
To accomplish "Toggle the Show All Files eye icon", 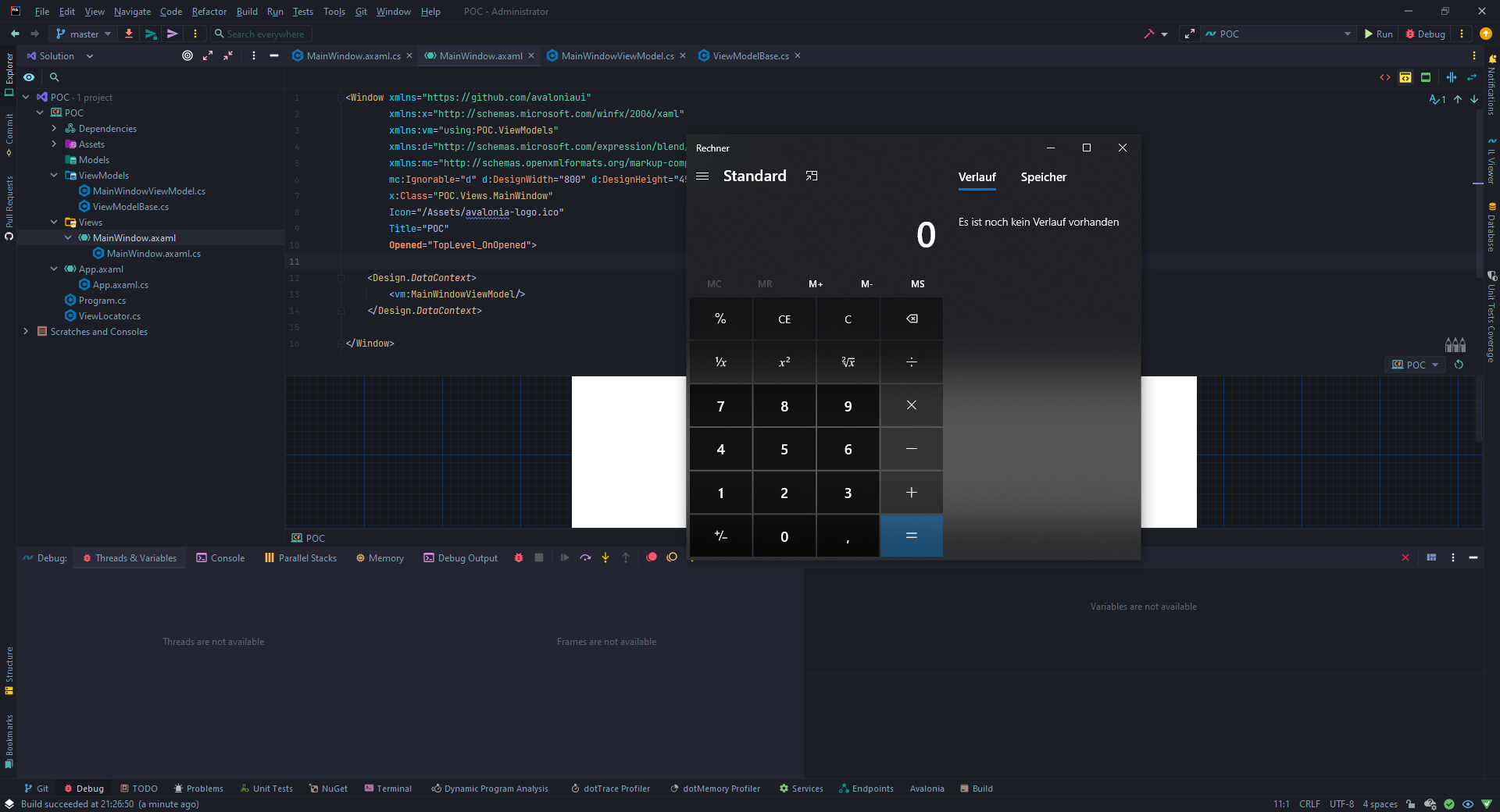I will (x=29, y=77).
